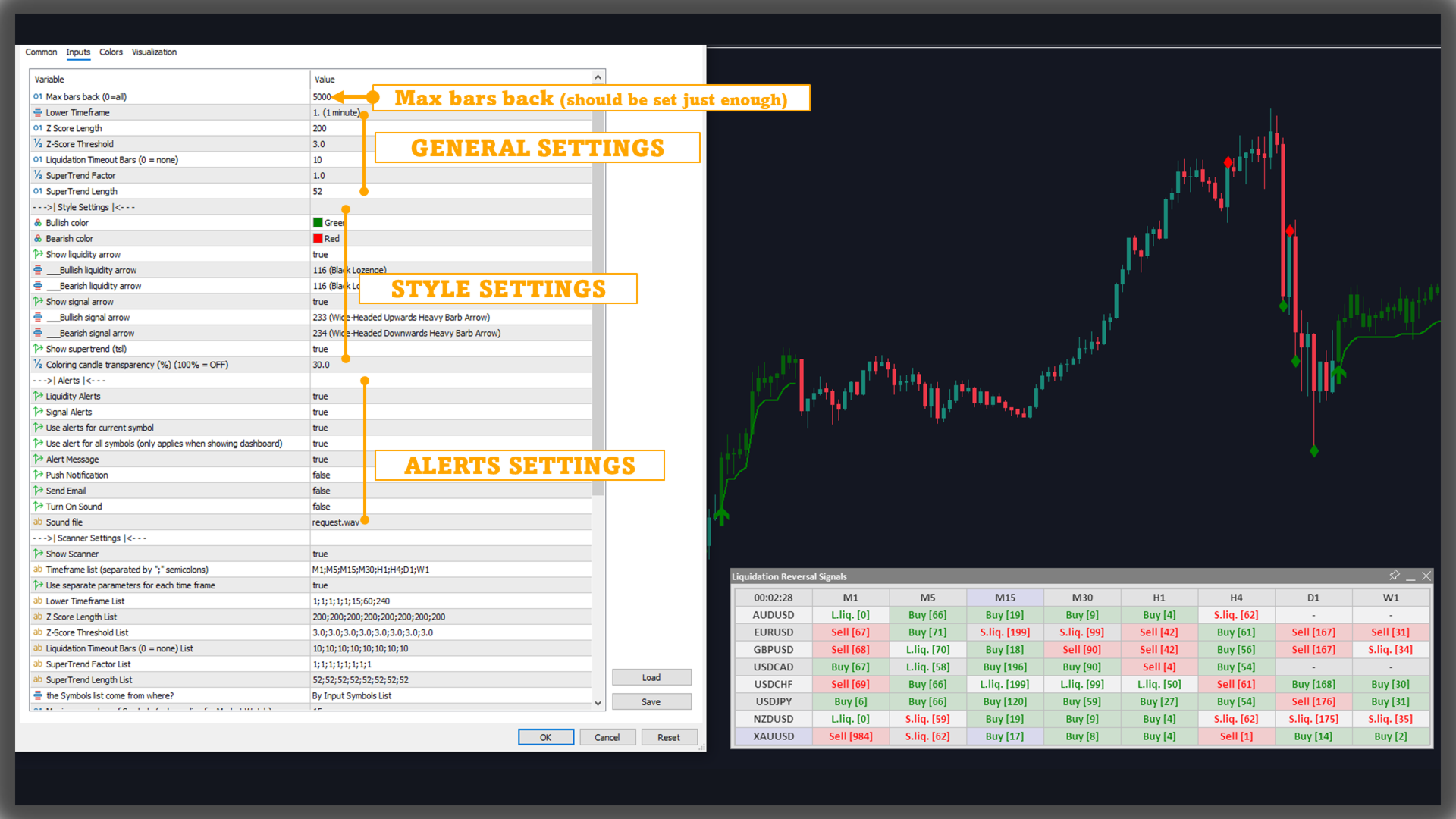
Task: Click the red Bearish color swatch
Action: click(x=318, y=238)
